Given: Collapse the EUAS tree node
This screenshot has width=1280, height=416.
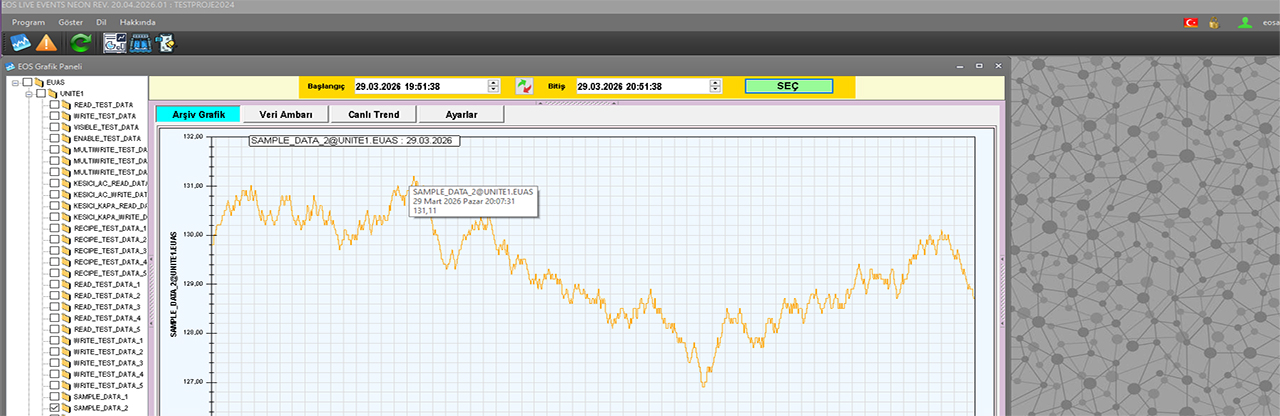Looking at the screenshot, I should pos(16,83).
